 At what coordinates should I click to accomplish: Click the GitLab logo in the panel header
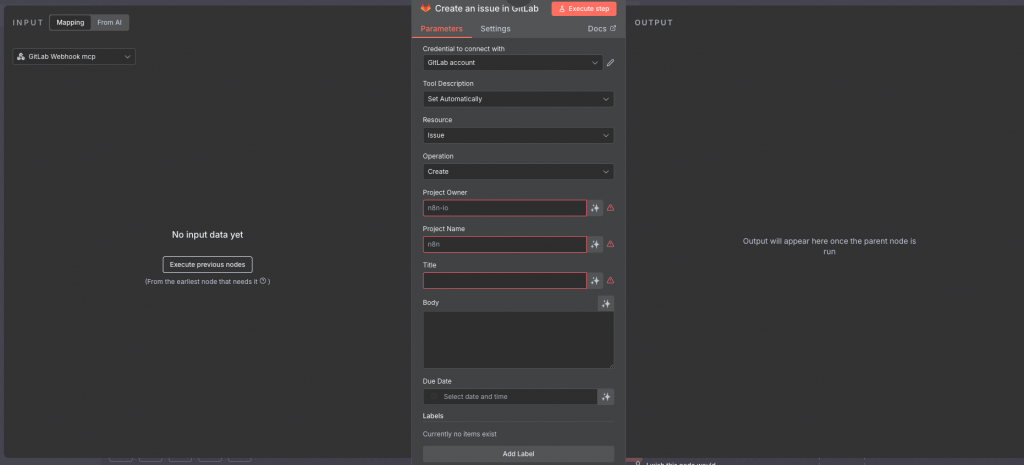[x=425, y=8]
